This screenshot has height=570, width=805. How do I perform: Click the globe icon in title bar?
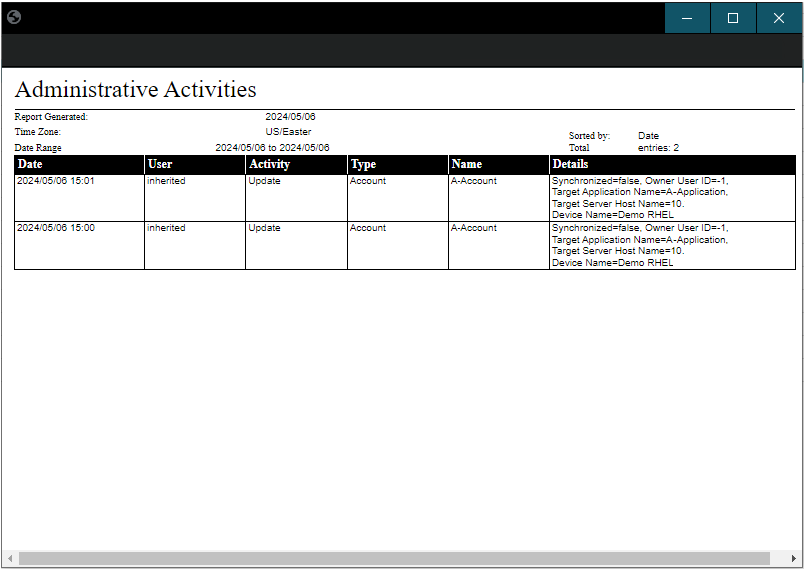[14, 17]
